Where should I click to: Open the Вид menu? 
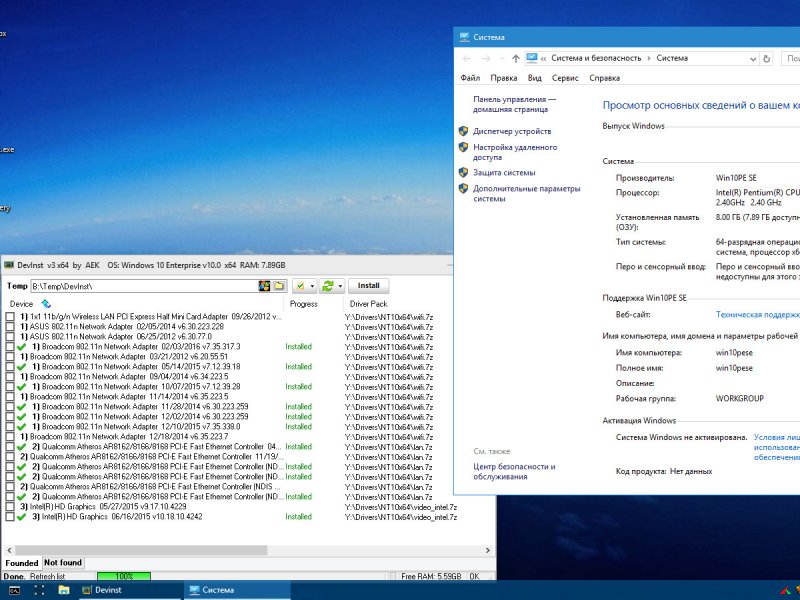coord(534,78)
